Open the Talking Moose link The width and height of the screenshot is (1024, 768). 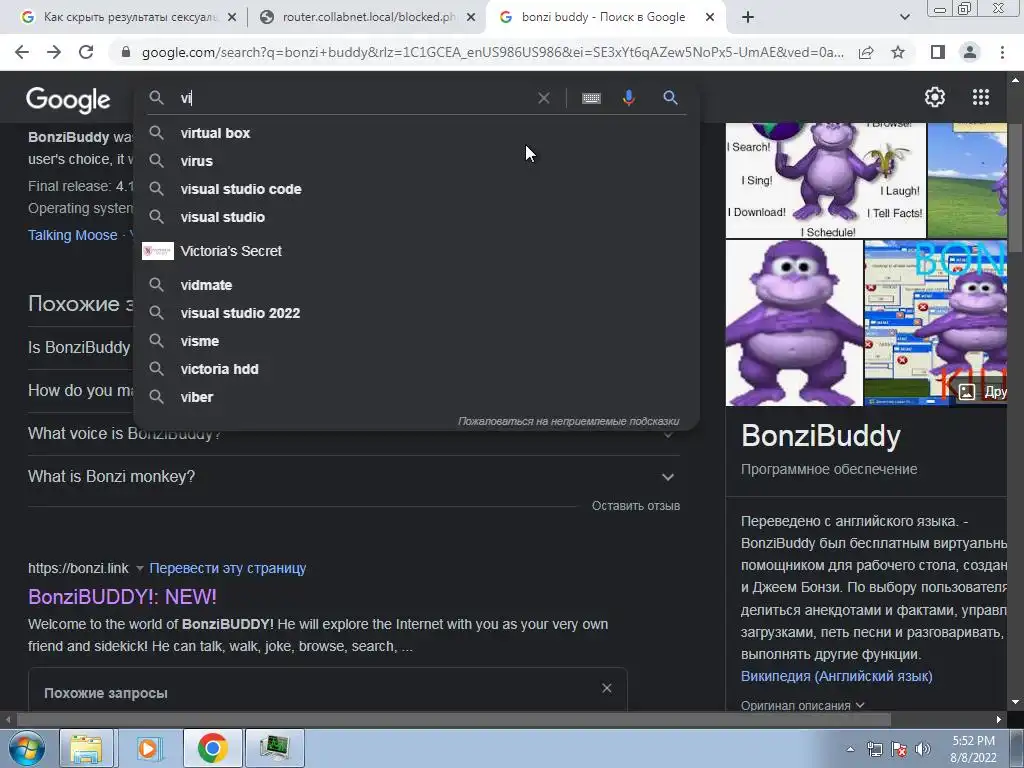(x=72, y=235)
